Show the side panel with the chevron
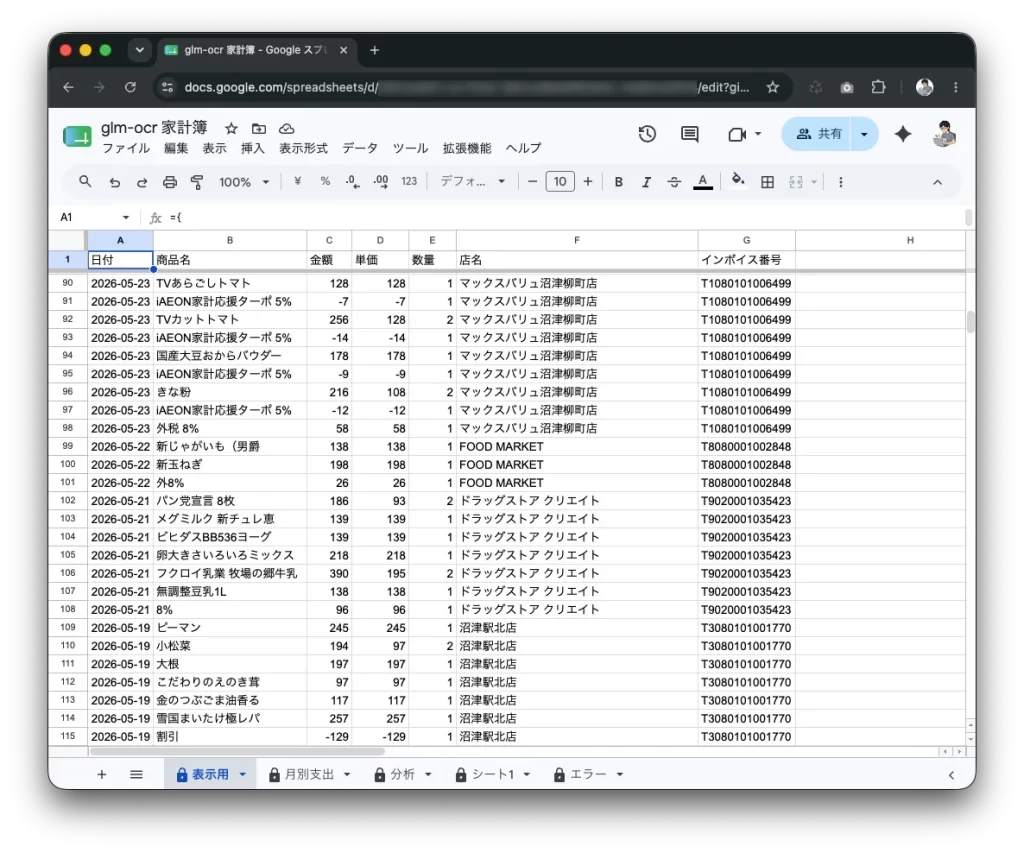 [952, 775]
